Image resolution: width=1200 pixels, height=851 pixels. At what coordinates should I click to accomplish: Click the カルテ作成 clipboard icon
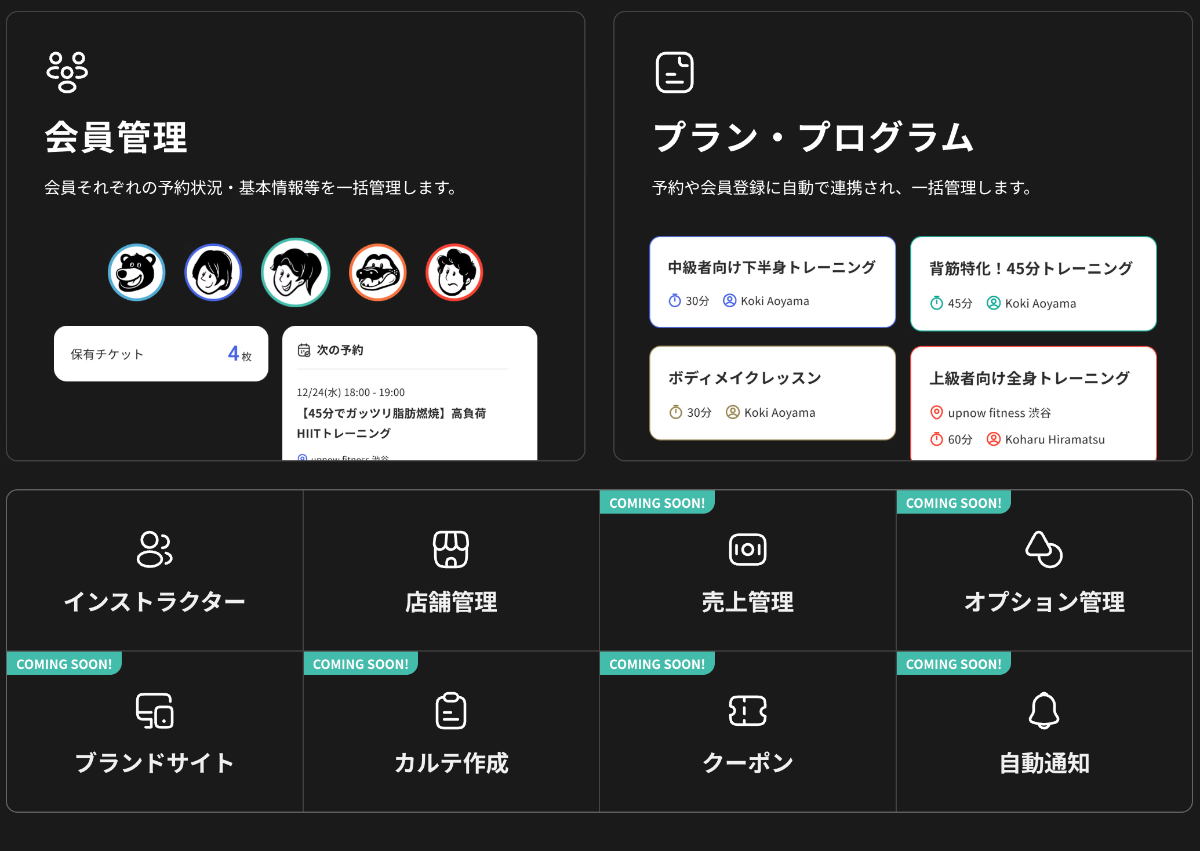451,710
